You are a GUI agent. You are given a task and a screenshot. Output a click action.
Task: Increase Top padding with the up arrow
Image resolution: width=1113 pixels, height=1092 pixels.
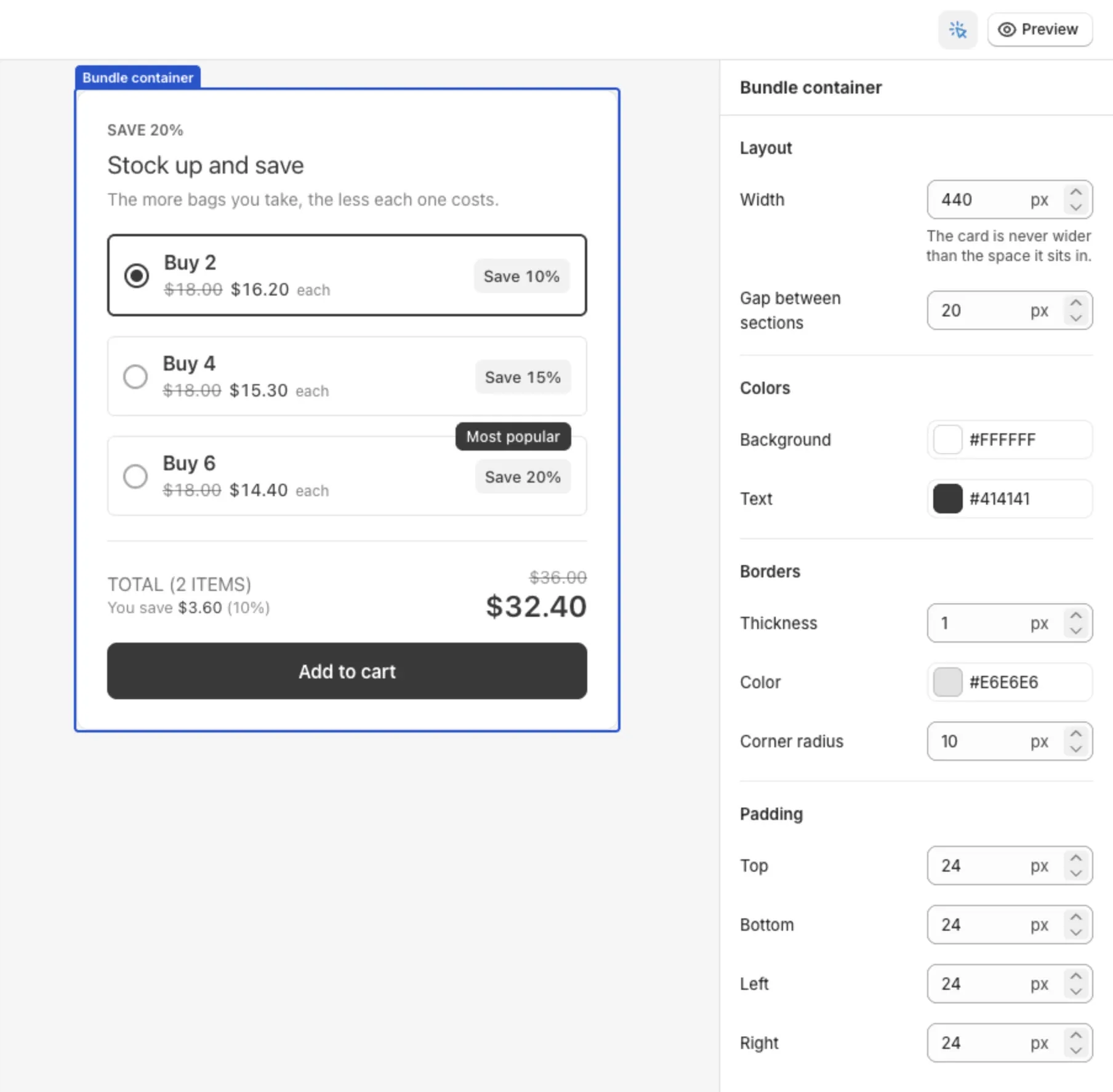1076,858
